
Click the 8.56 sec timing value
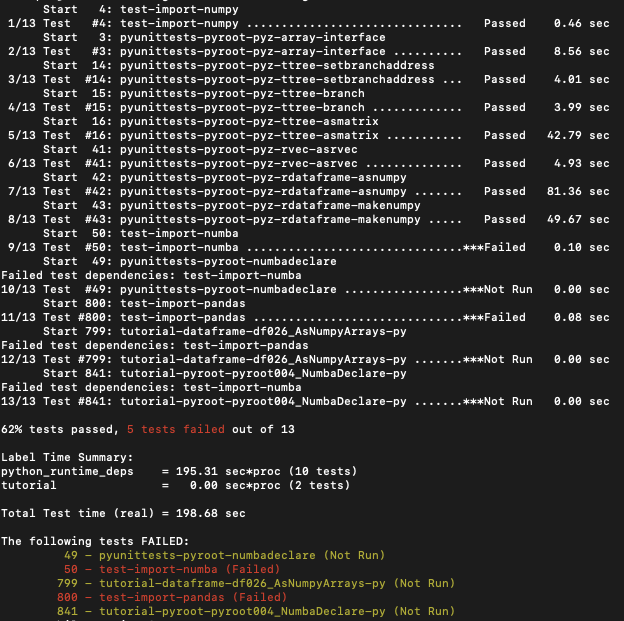click(581, 51)
